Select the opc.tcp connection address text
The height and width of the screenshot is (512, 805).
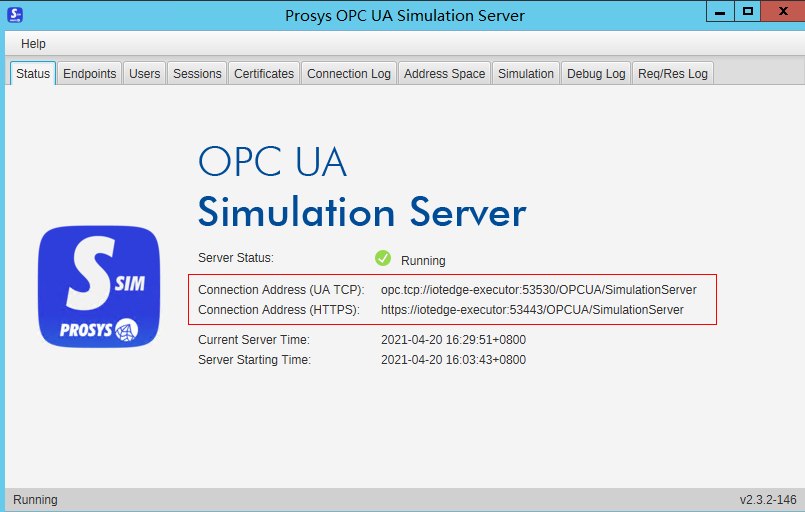click(x=539, y=290)
